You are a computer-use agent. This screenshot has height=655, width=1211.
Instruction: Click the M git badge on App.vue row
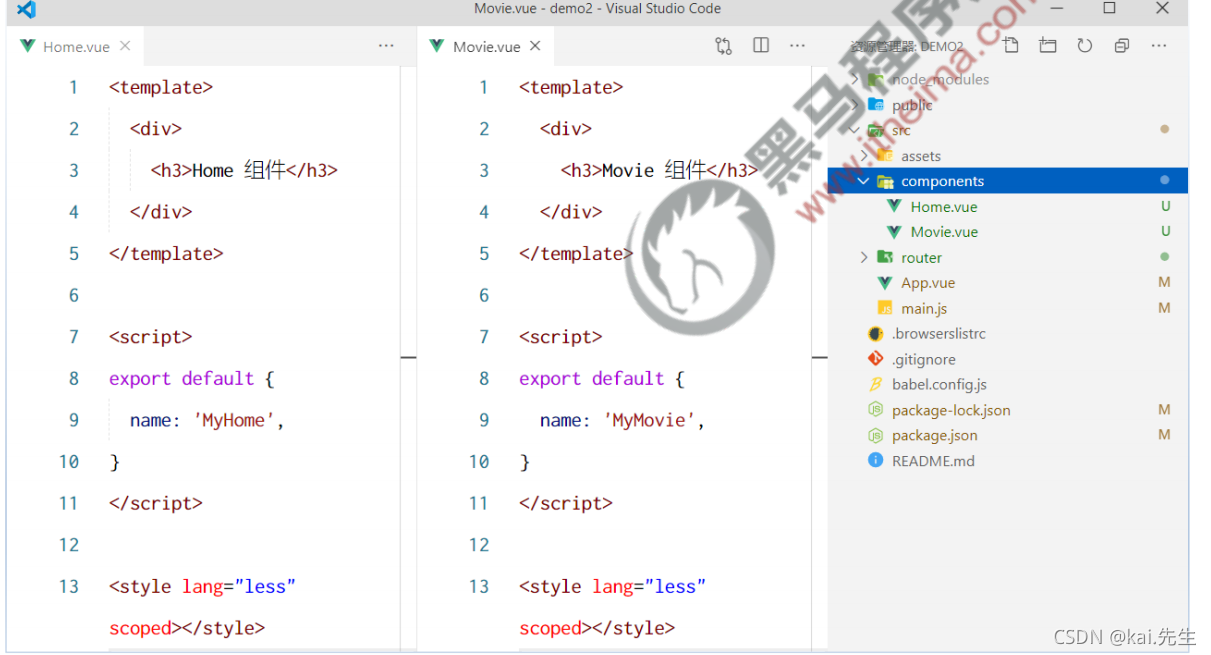(1164, 283)
